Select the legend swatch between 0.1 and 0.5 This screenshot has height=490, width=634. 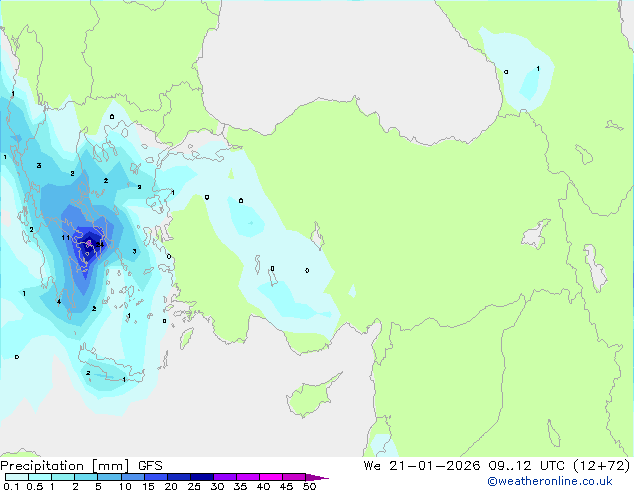click(x=17, y=477)
